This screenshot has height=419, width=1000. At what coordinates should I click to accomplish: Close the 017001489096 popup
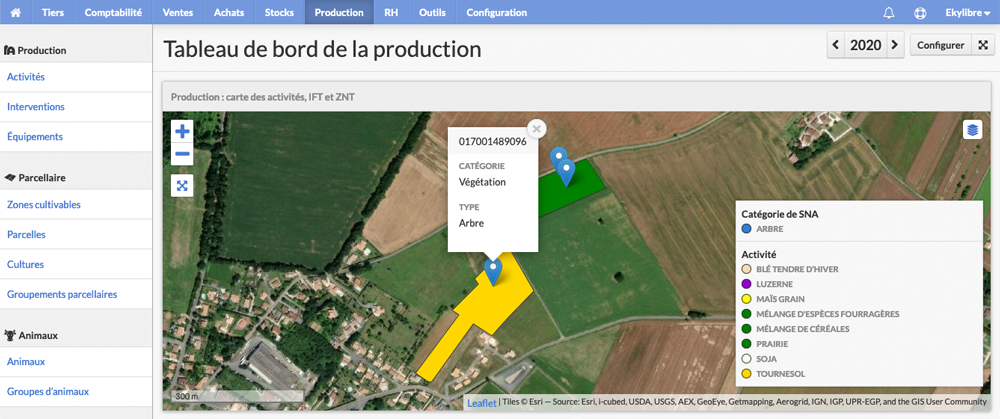536,129
